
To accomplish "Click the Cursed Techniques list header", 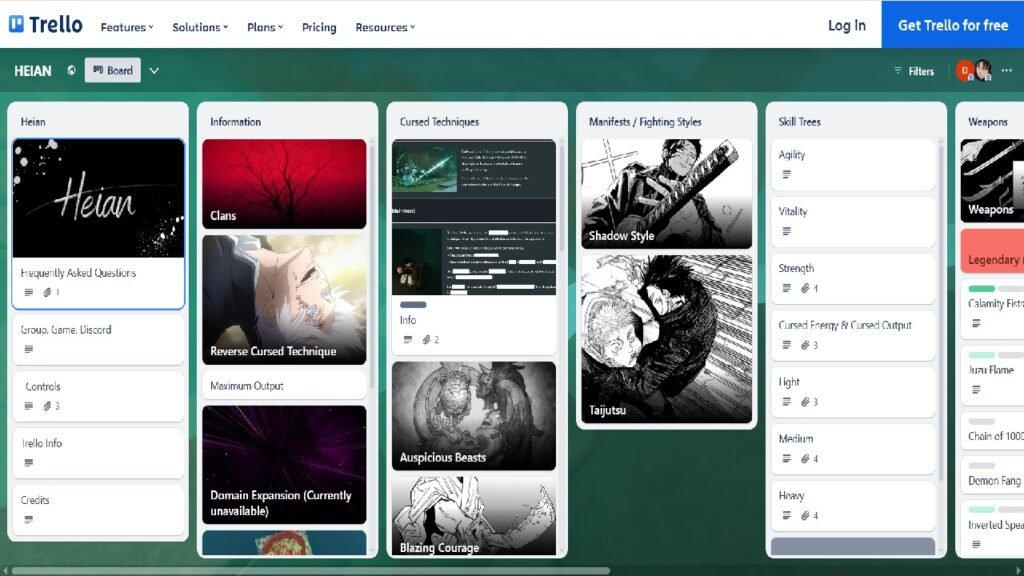I will point(439,121).
